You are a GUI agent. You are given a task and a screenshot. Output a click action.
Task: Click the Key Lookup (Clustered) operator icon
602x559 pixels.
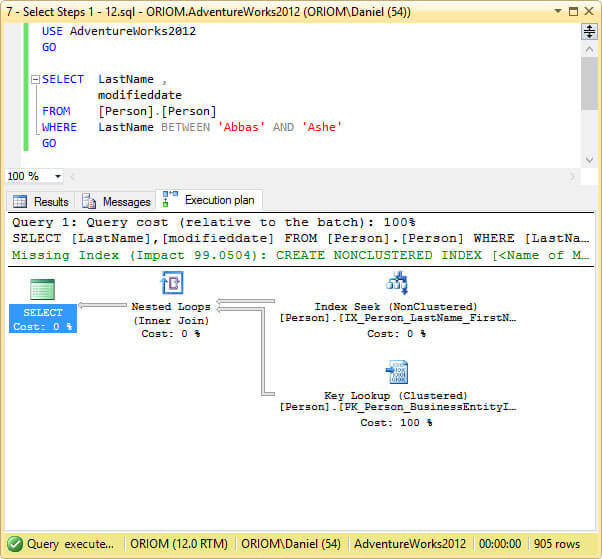click(x=396, y=372)
